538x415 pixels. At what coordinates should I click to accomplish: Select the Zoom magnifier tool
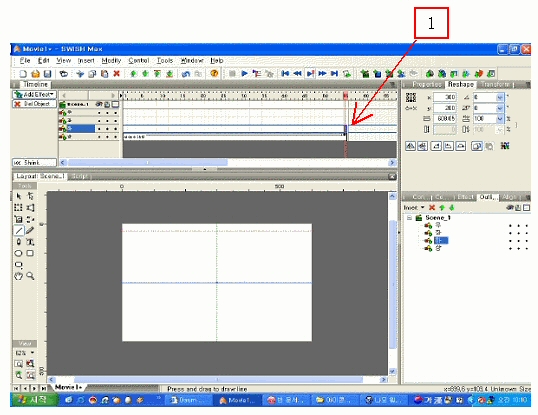pyautogui.click(x=30, y=276)
